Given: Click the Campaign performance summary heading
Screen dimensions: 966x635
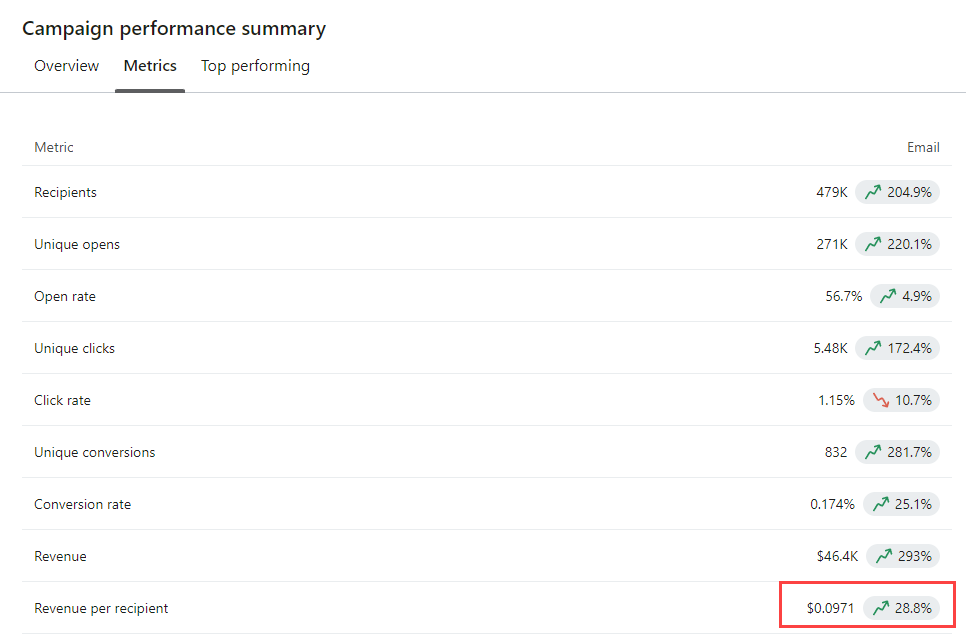Looking at the screenshot, I should pos(174,29).
